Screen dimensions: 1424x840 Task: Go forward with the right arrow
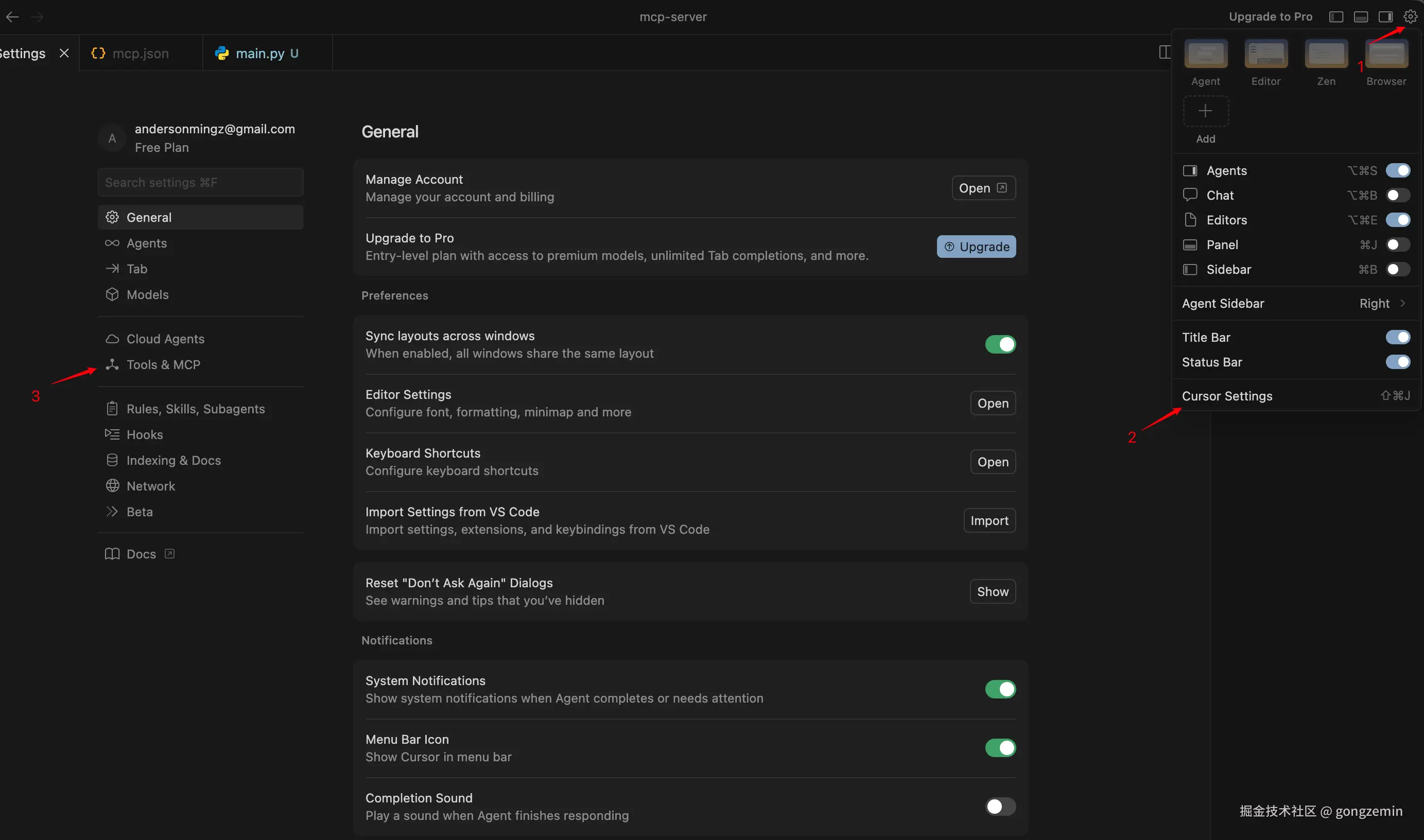(x=38, y=17)
